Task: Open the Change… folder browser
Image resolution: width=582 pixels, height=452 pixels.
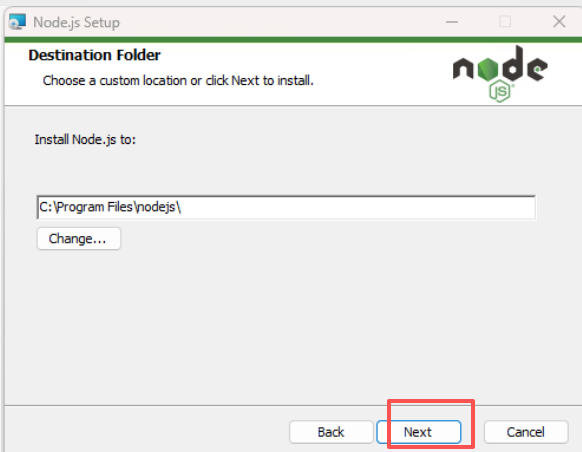Action: 79,239
